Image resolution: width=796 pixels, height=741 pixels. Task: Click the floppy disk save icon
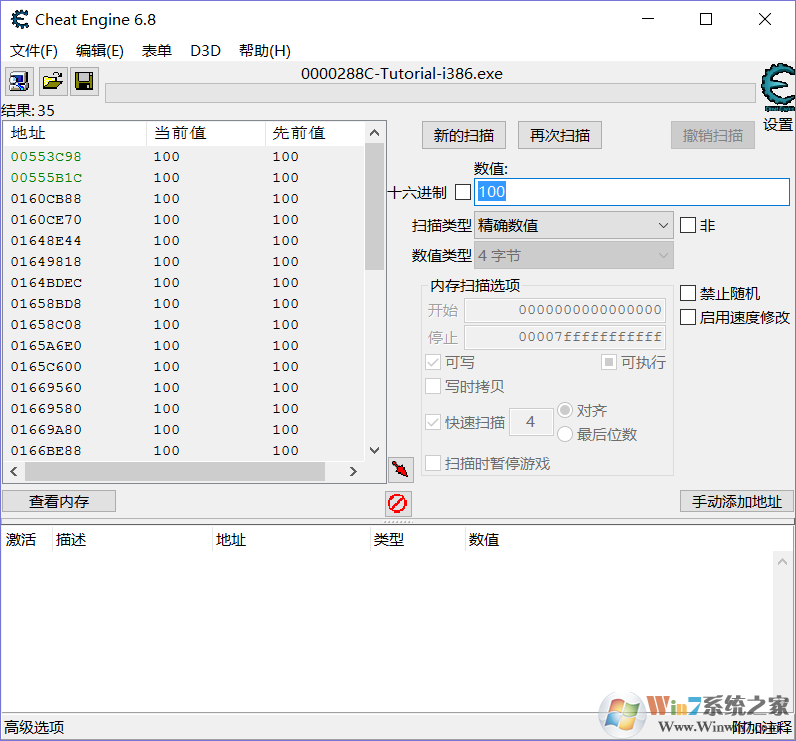84,82
